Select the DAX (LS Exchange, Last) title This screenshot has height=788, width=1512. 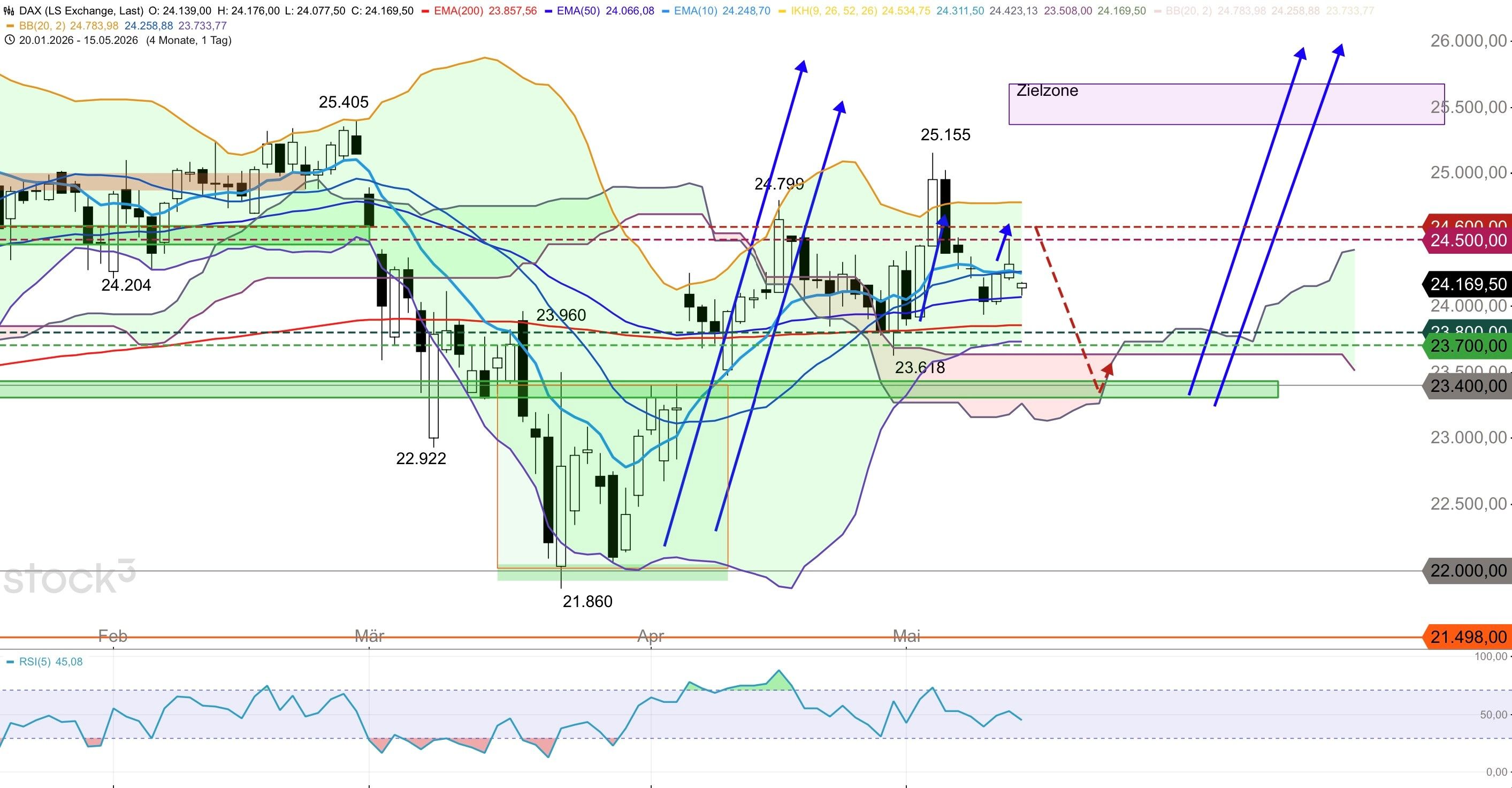[x=81, y=11]
